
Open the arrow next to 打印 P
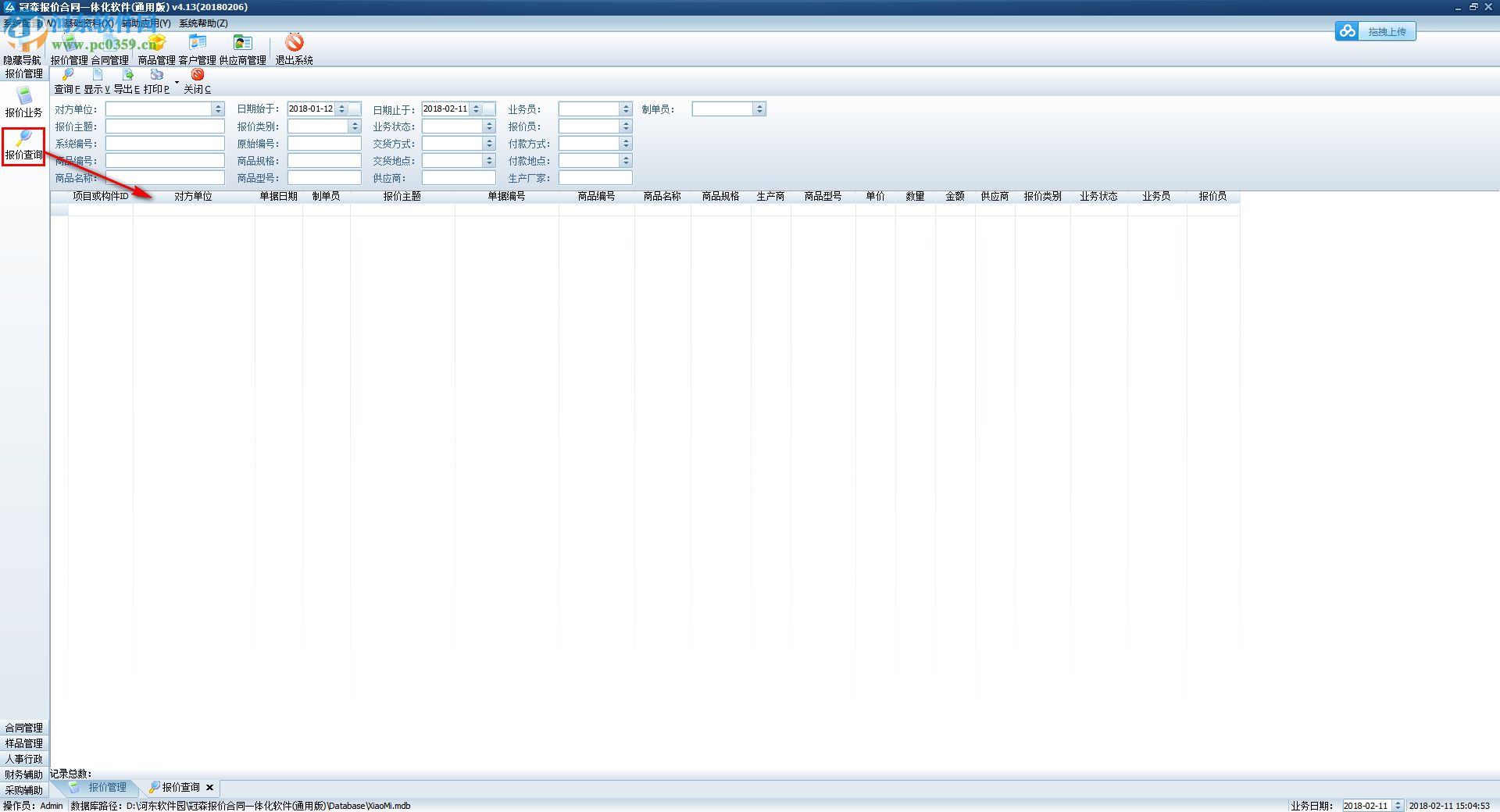pyautogui.click(x=177, y=82)
